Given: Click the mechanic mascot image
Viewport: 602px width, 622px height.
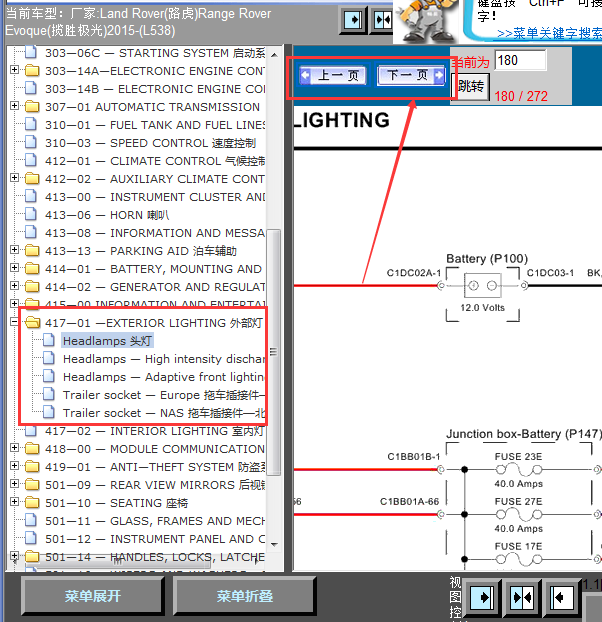Looking at the screenshot, I should (x=427, y=21).
